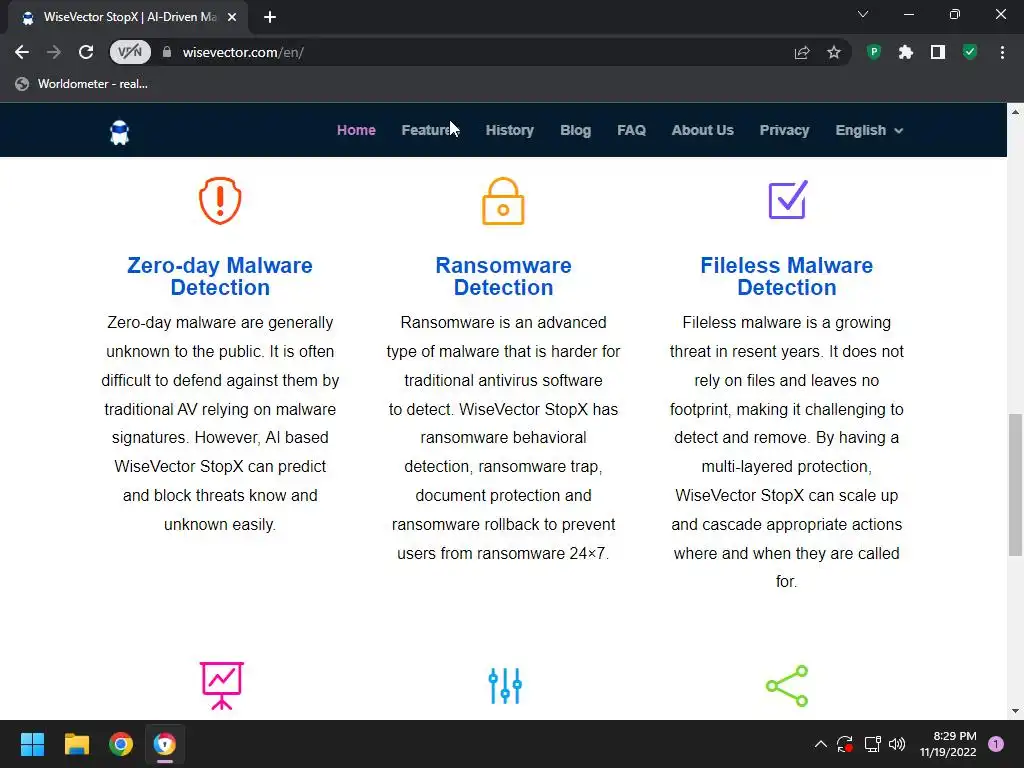The height and width of the screenshot is (768, 1024).
Task: Open the Privacy nav item
Action: coord(784,130)
